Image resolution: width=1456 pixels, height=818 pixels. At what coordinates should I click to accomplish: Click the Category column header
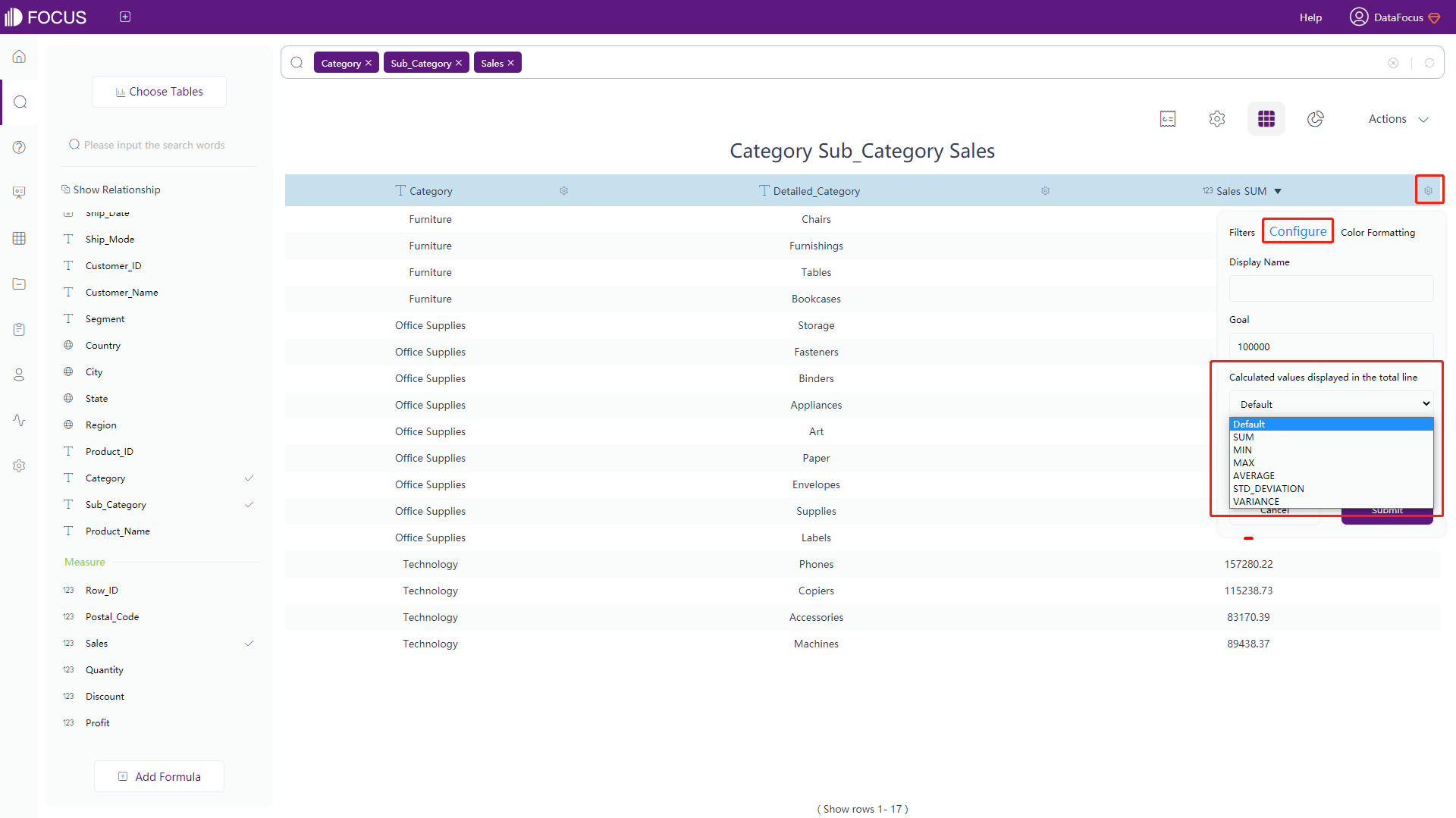431,191
